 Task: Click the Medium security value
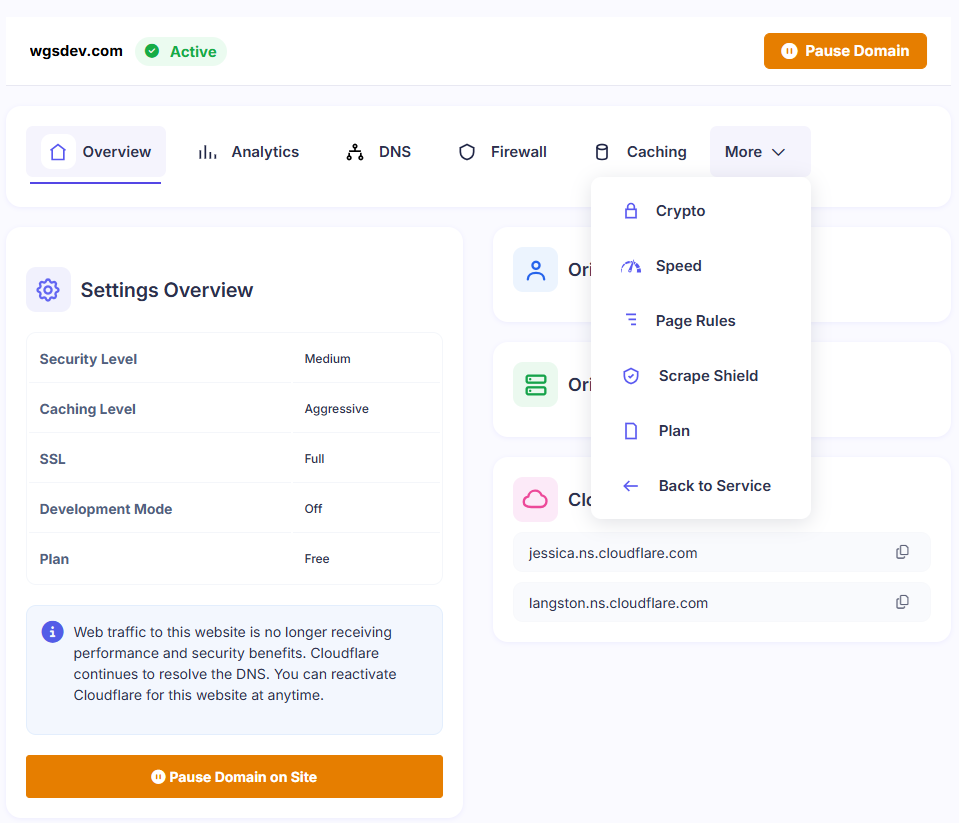point(327,359)
